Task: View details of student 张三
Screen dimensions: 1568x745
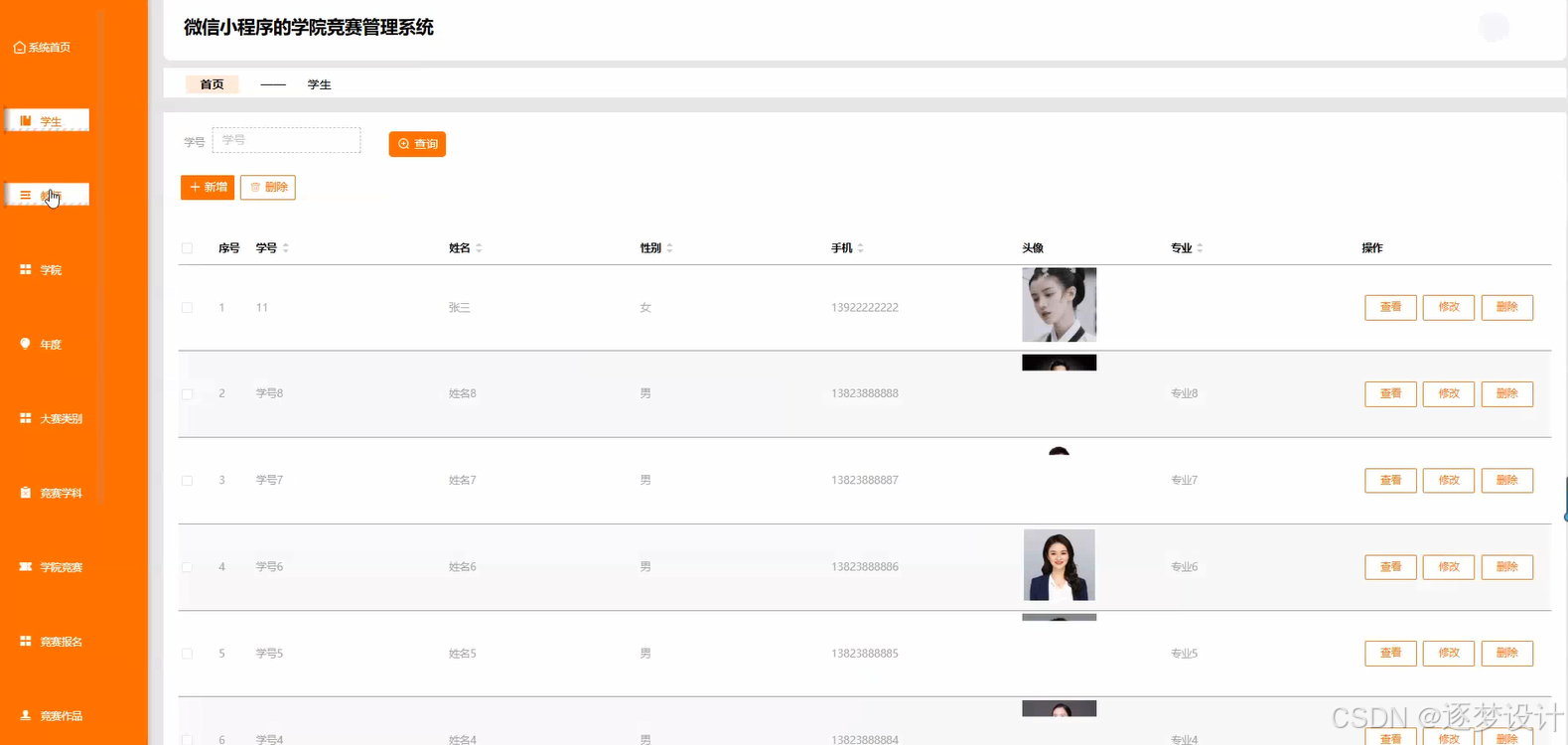Action: pyautogui.click(x=1390, y=307)
